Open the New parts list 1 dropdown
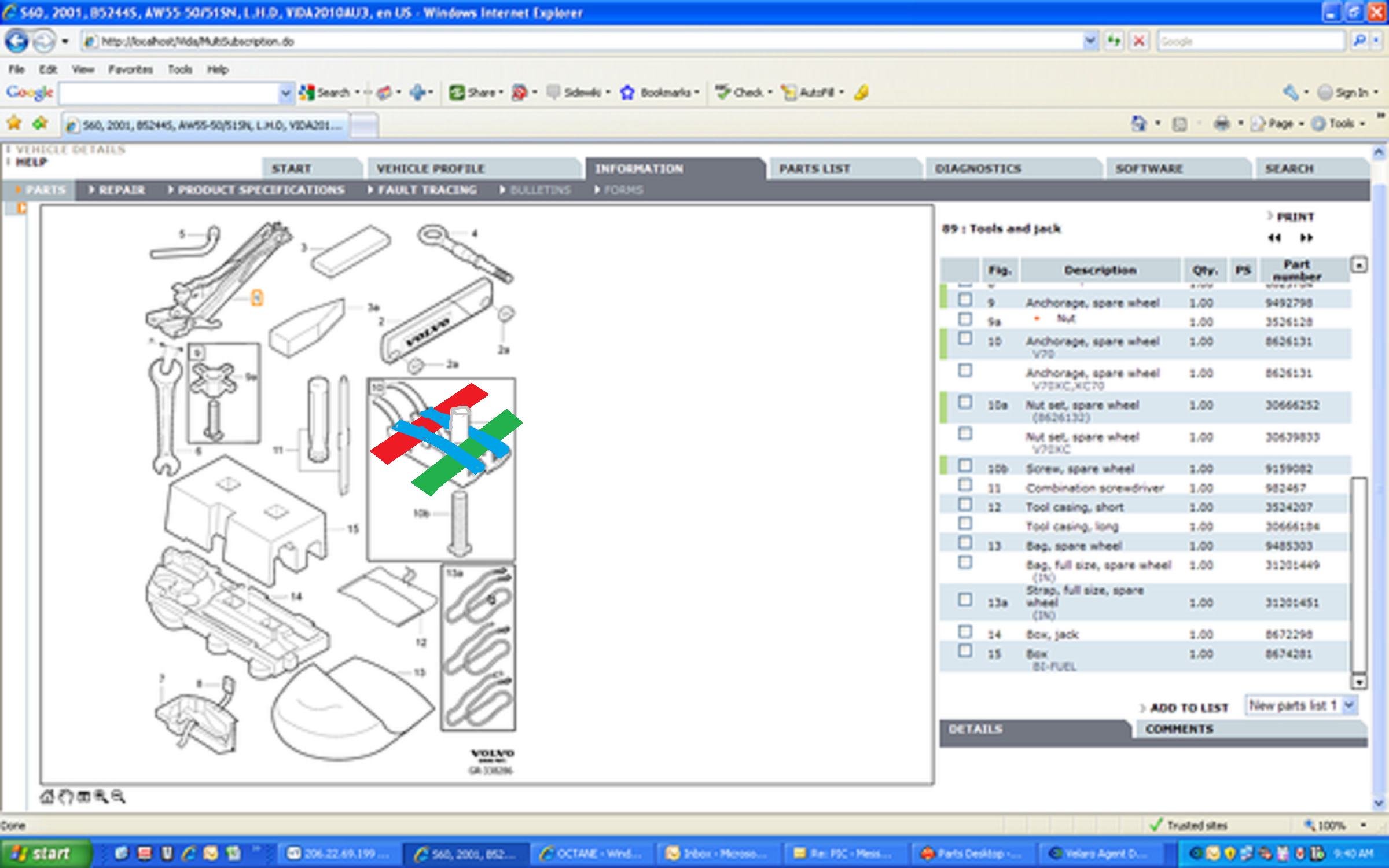 [1350, 705]
